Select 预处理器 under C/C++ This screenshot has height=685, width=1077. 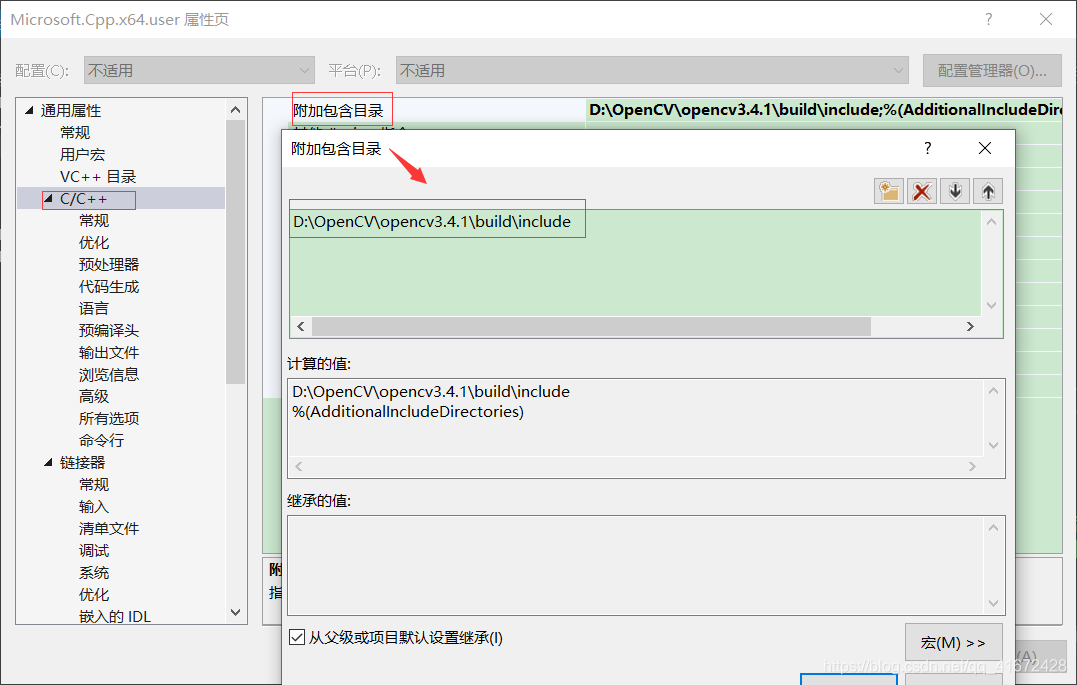click(x=109, y=264)
